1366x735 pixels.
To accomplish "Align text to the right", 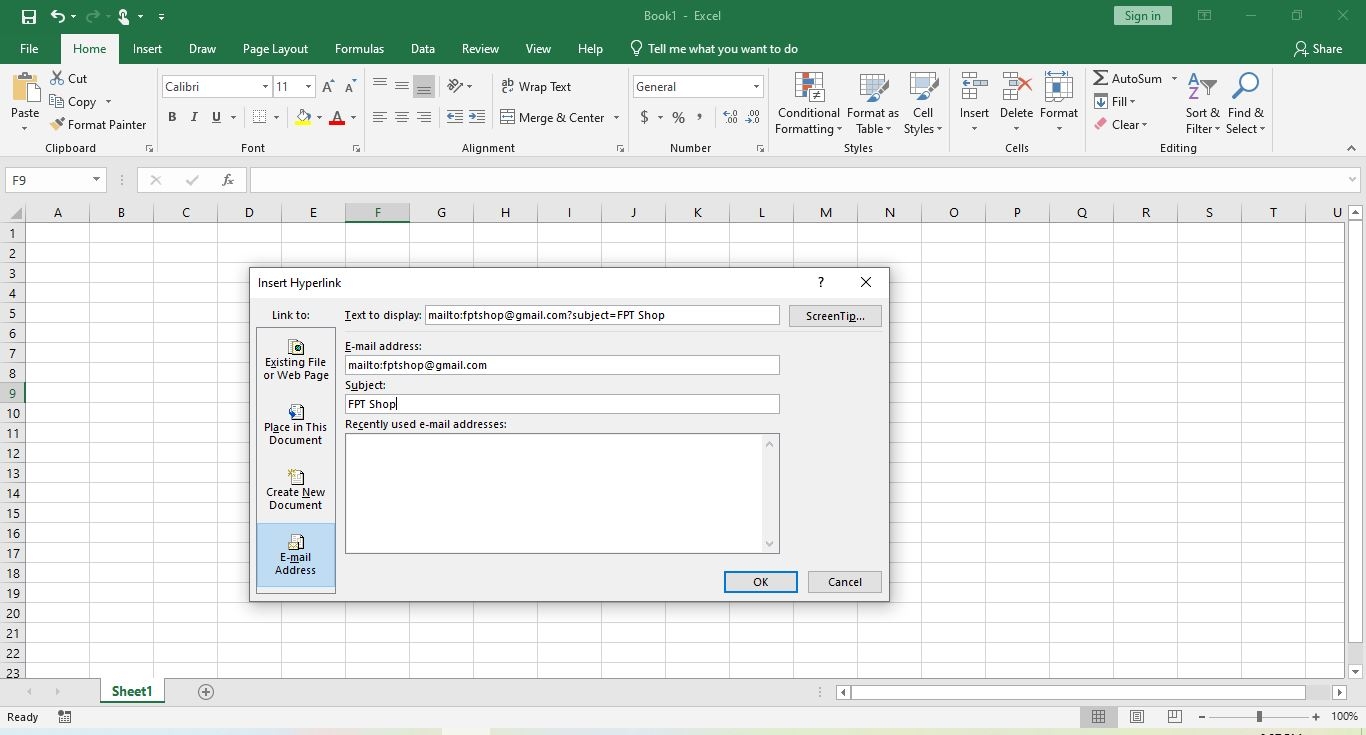I will pyautogui.click(x=424, y=117).
